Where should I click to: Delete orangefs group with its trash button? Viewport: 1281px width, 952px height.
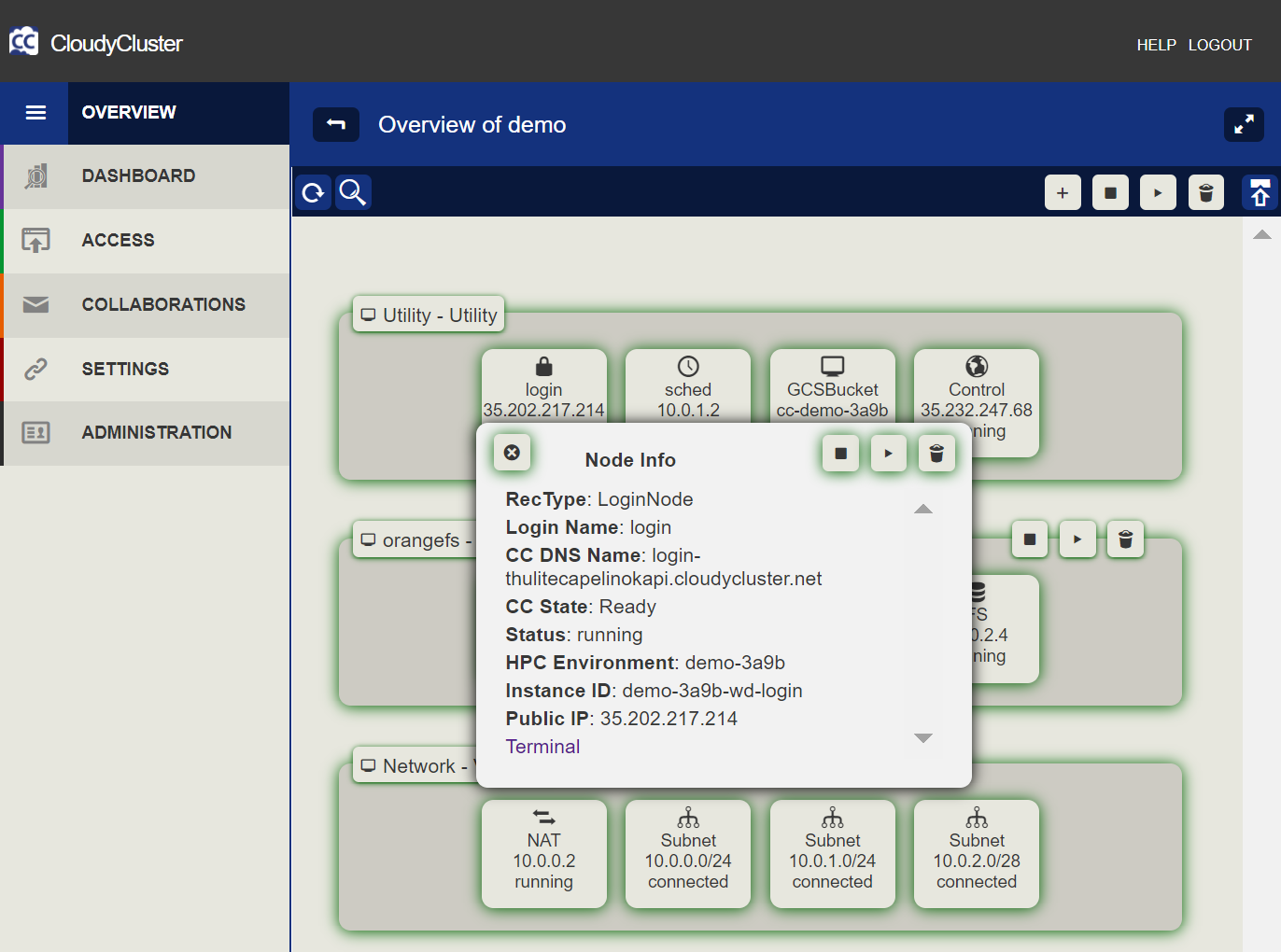coord(1125,539)
